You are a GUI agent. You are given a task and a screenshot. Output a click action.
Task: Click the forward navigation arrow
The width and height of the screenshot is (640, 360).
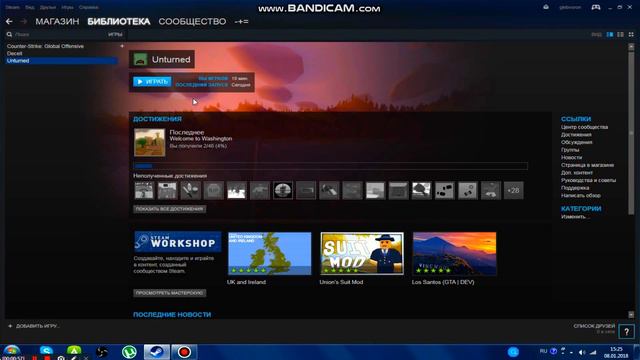tap(24, 22)
